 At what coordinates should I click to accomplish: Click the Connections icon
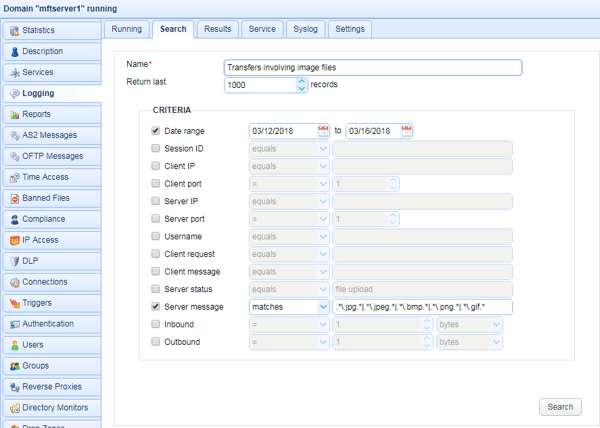click(15, 282)
